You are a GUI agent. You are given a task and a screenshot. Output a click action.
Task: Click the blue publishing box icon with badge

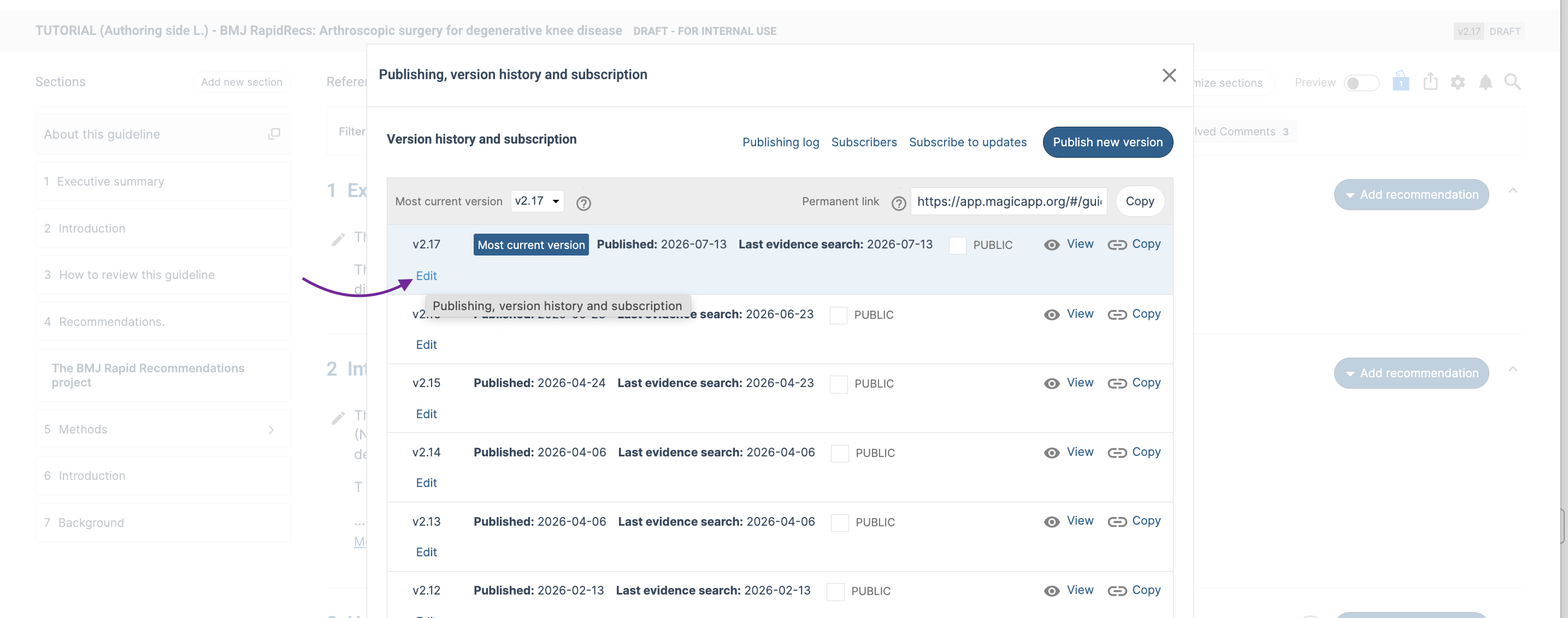[1401, 81]
